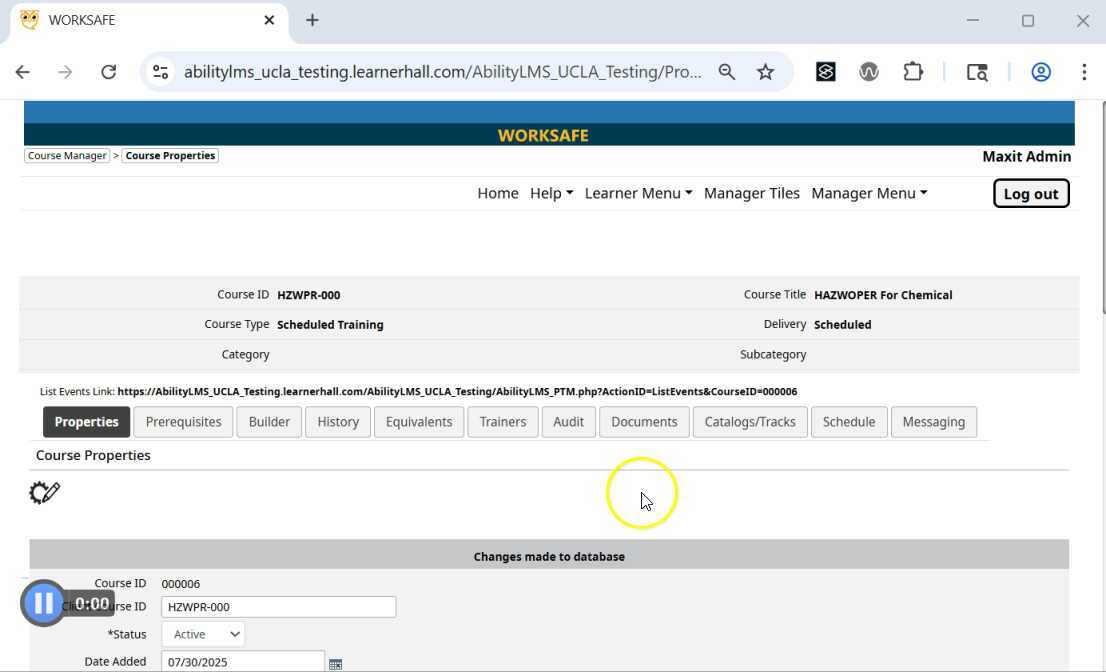View site information icon in address bar

pyautogui.click(x=160, y=72)
